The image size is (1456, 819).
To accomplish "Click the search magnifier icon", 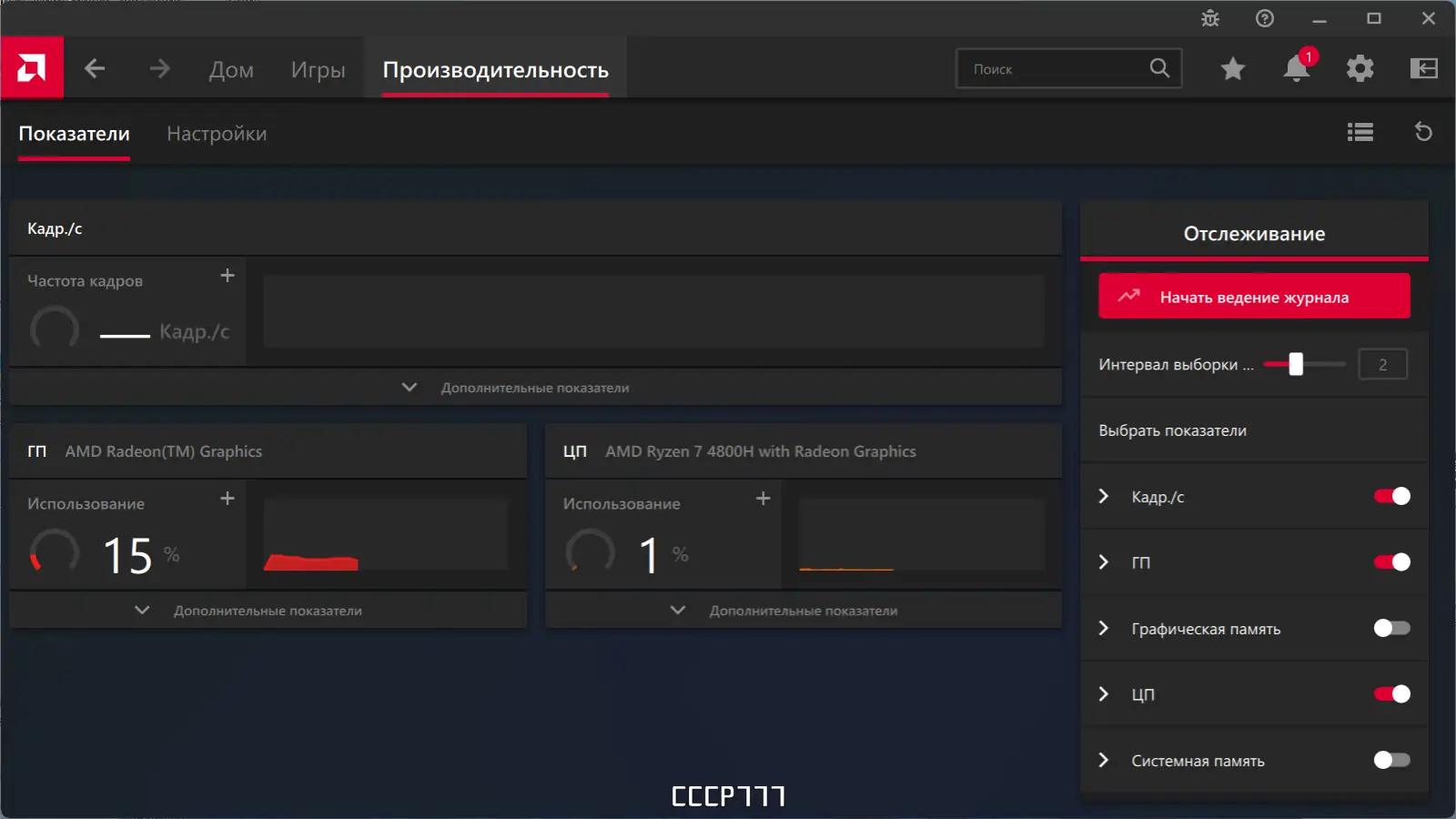I will point(1159,68).
